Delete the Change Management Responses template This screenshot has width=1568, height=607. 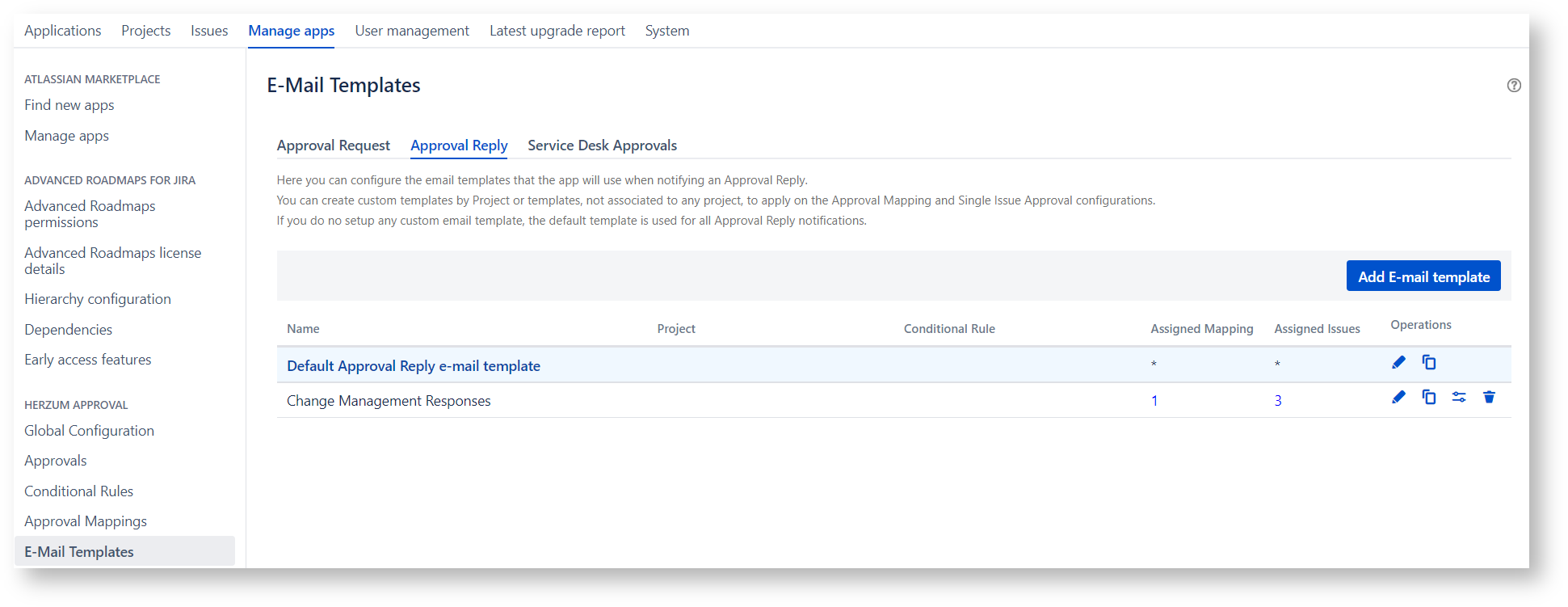click(1489, 398)
